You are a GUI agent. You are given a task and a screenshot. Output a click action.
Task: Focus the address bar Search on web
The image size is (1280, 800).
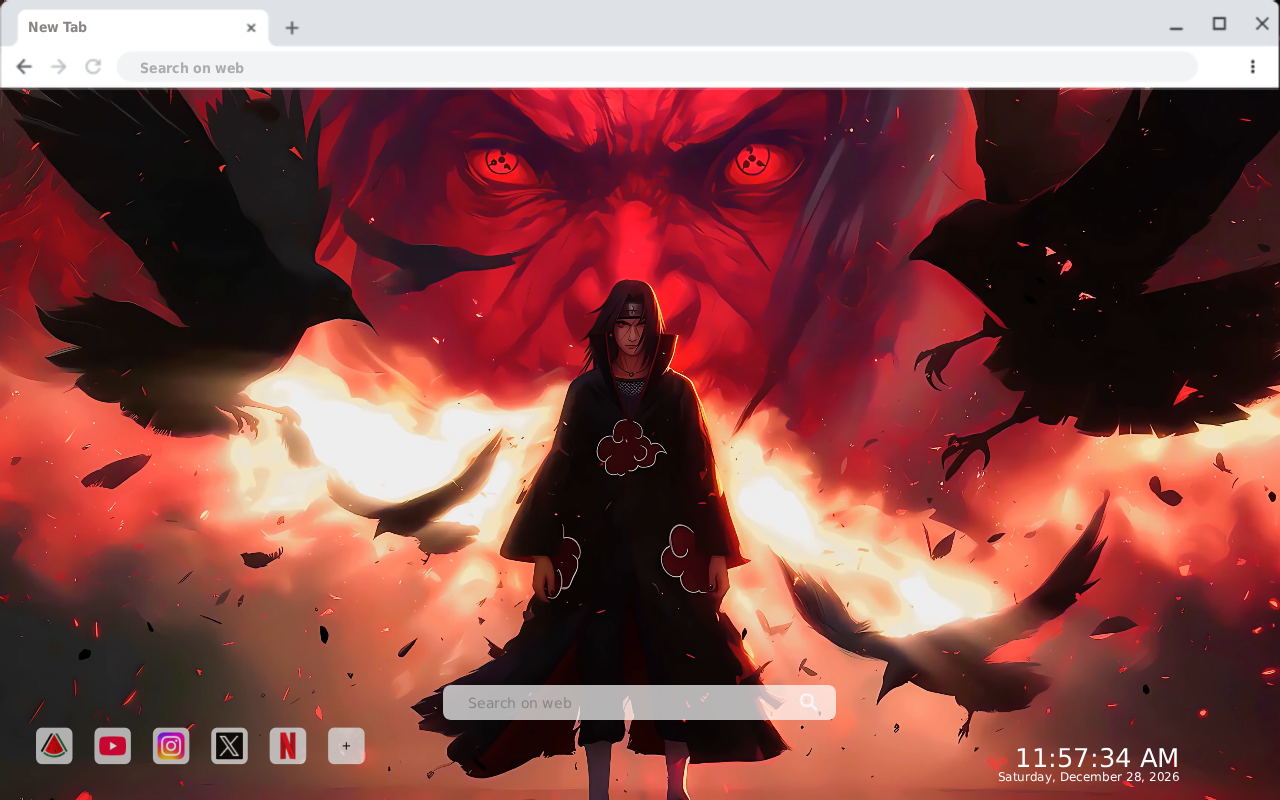[657, 67]
